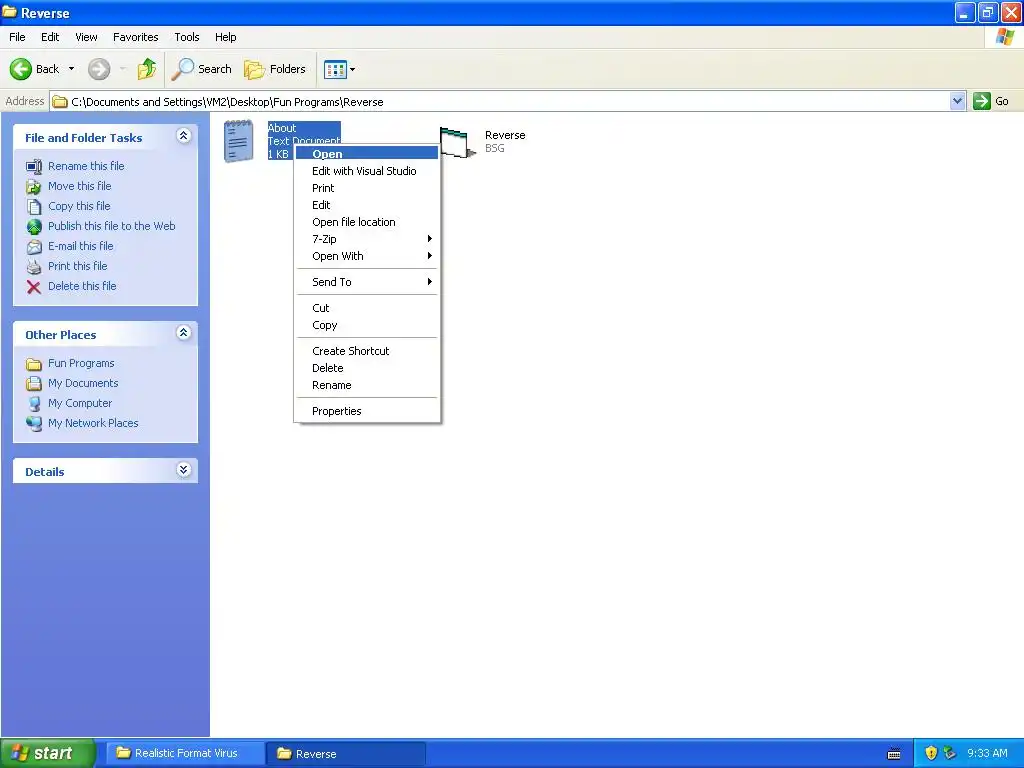
Task: Click the My Network Places link
Action: [x=93, y=423]
